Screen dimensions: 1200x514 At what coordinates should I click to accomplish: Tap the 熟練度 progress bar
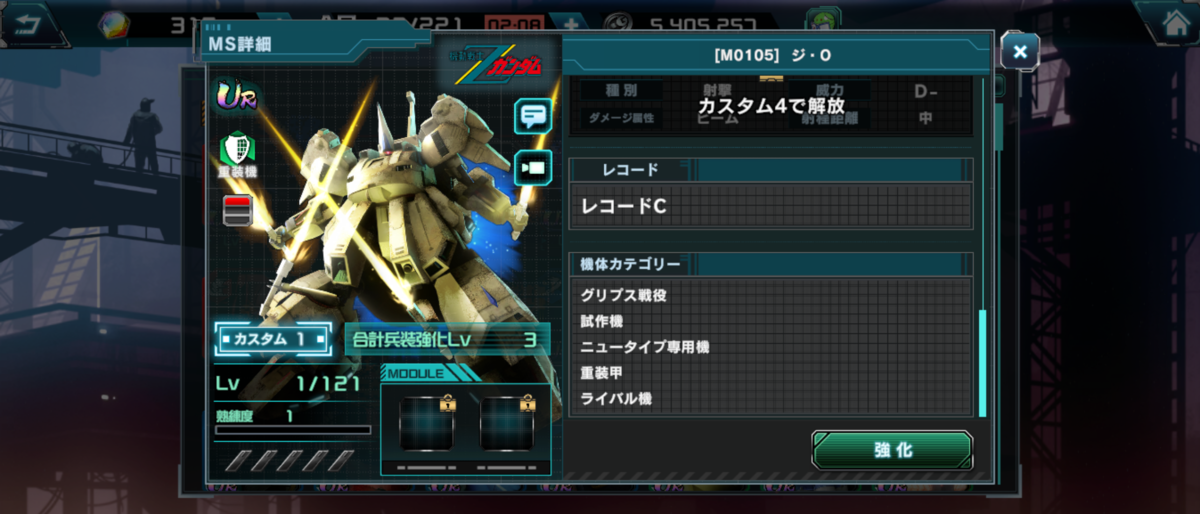(293, 431)
